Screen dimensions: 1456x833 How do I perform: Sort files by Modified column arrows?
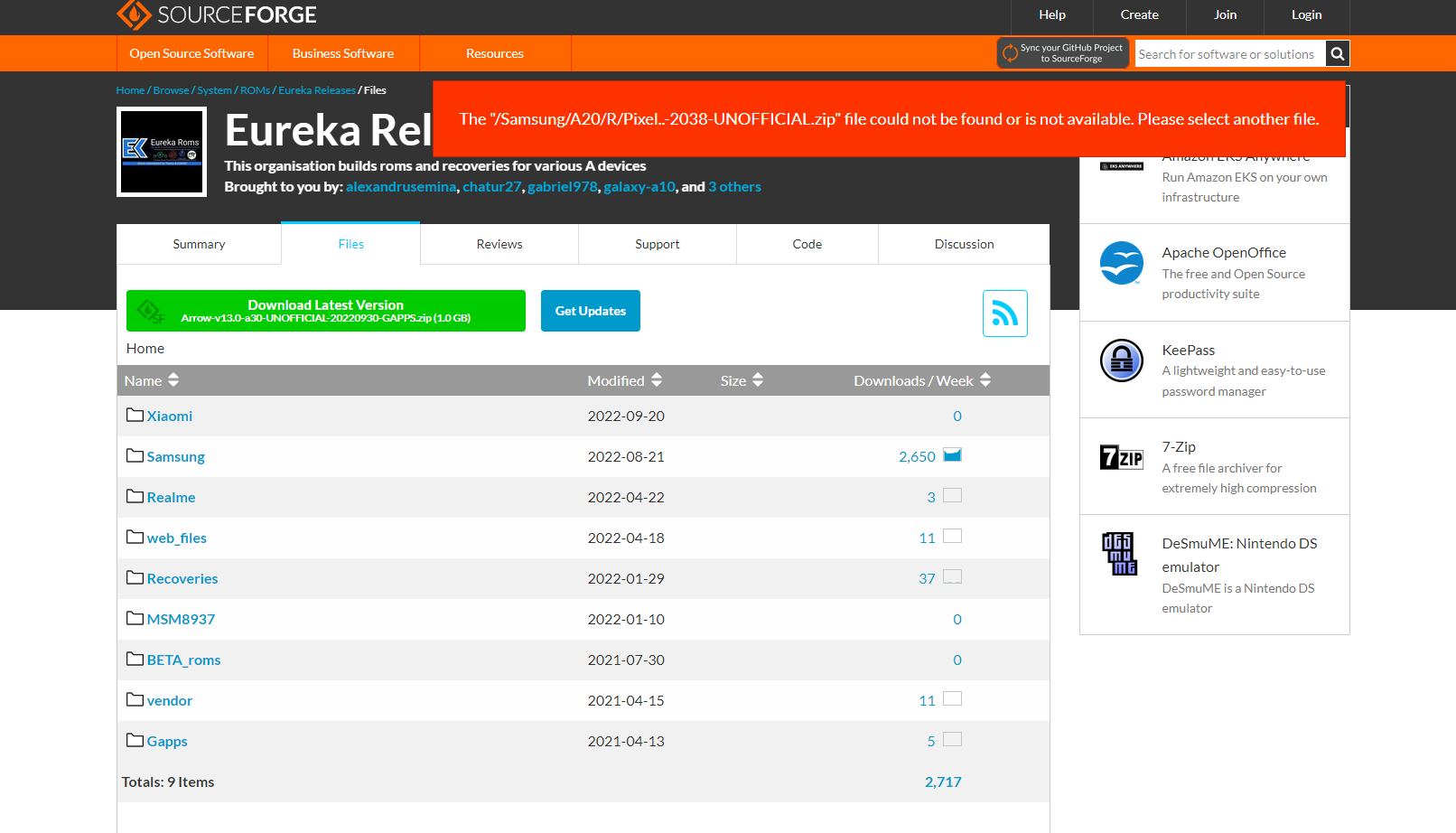coord(657,380)
